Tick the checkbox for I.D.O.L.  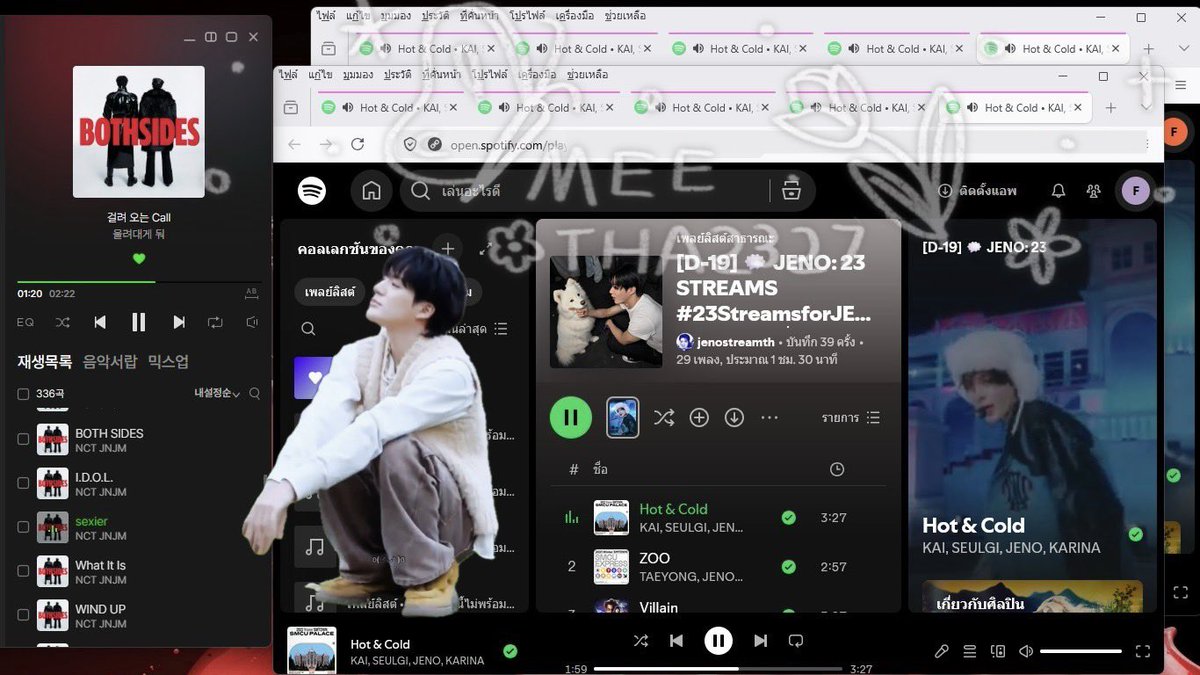[24, 483]
